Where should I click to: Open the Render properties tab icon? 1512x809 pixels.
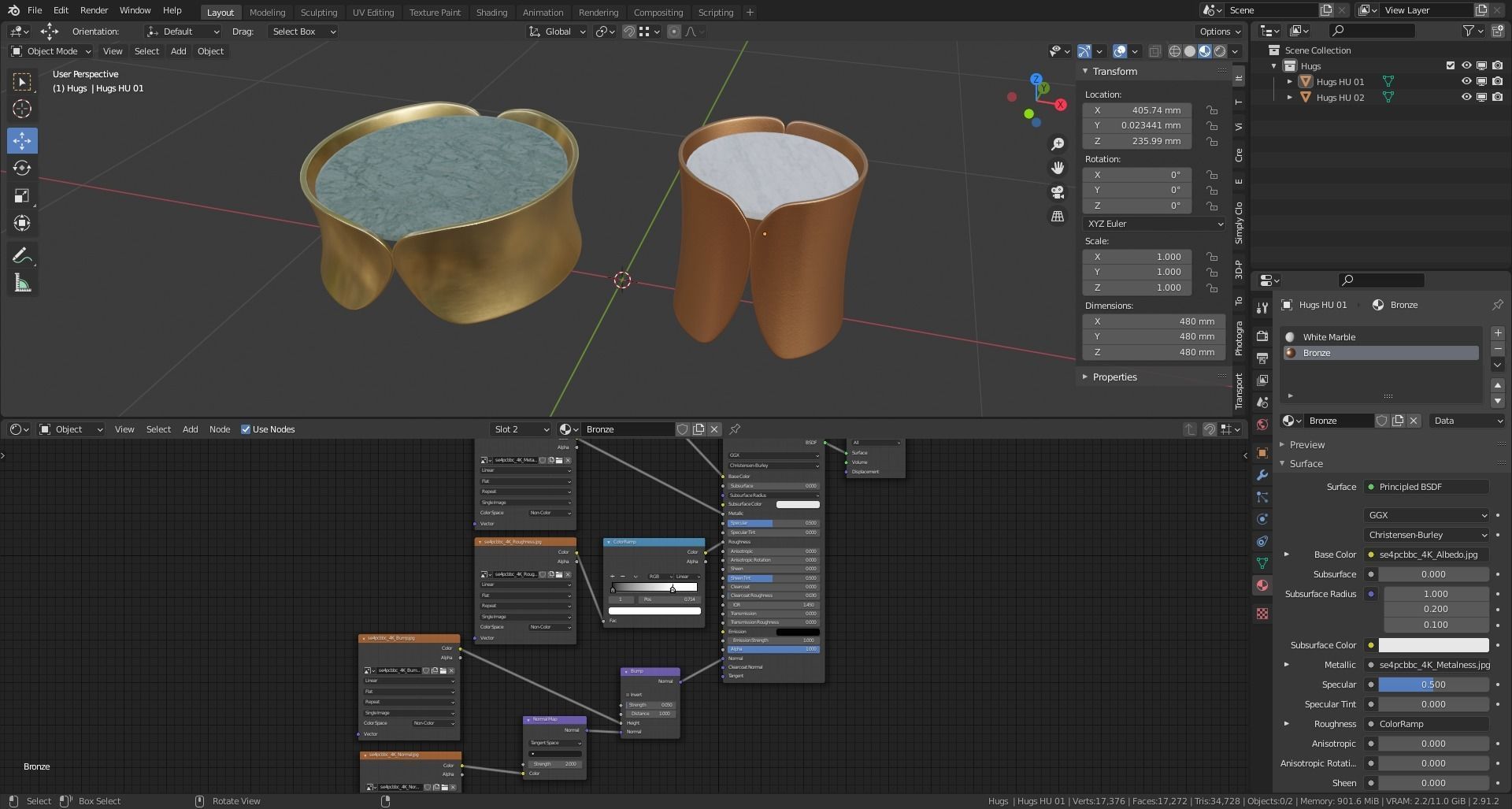pos(1262,336)
